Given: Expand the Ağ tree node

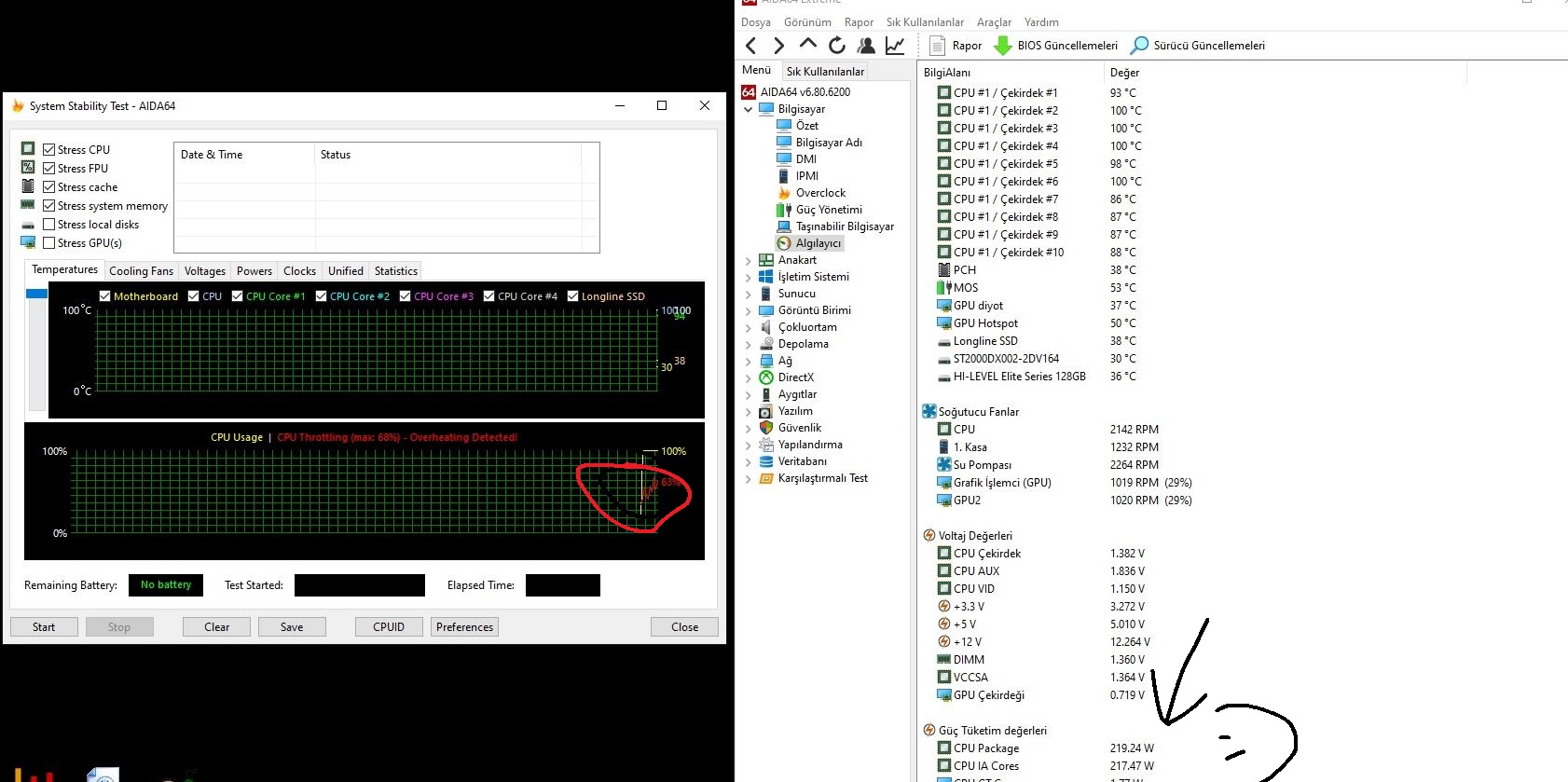Looking at the screenshot, I should (x=749, y=362).
